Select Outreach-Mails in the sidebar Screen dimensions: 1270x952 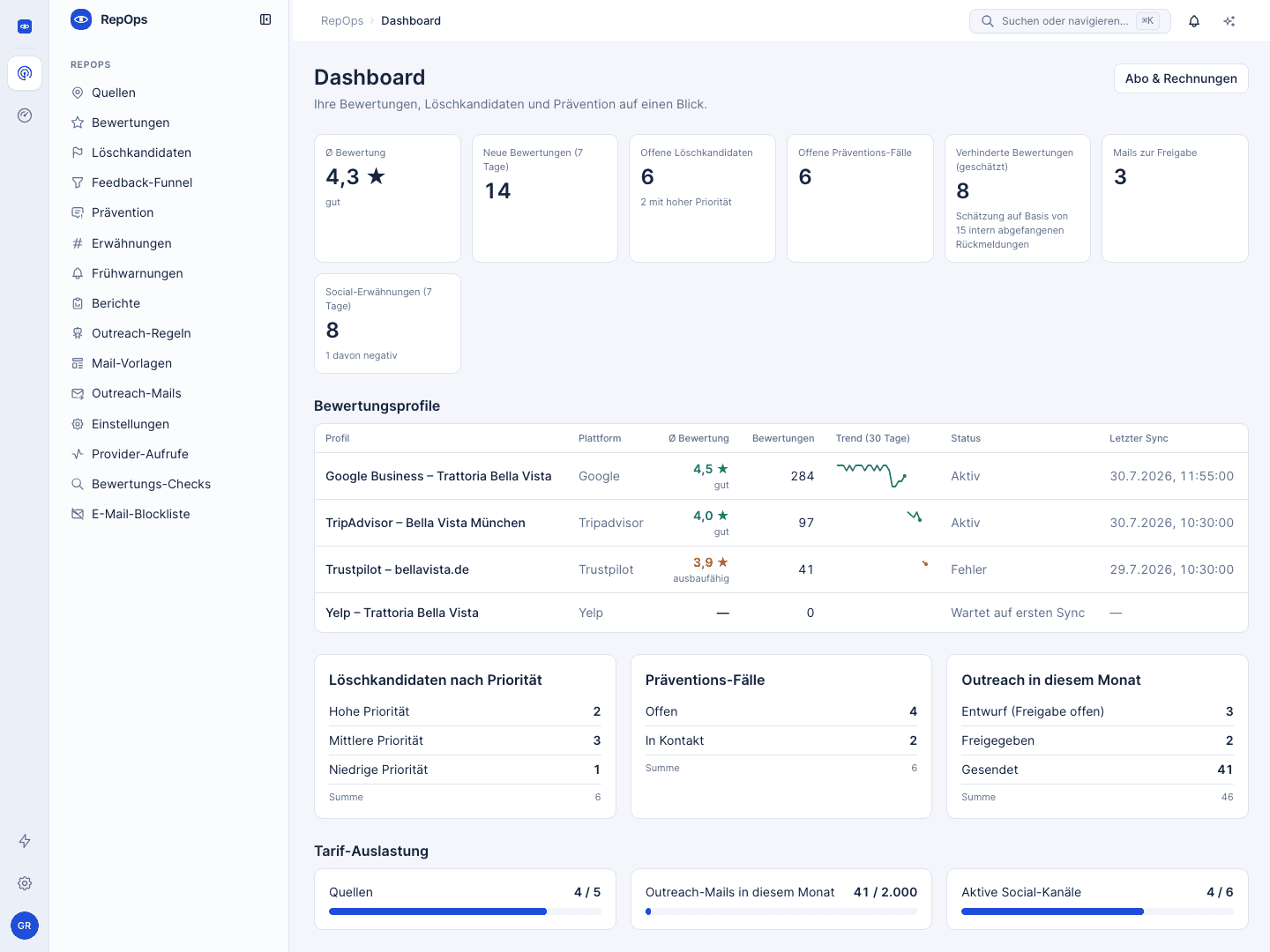tap(169, 393)
